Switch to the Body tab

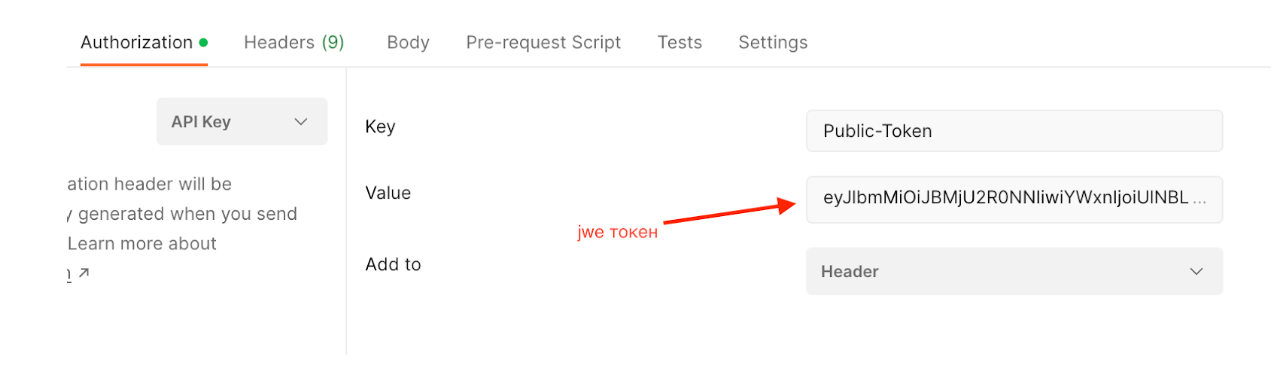pos(408,43)
